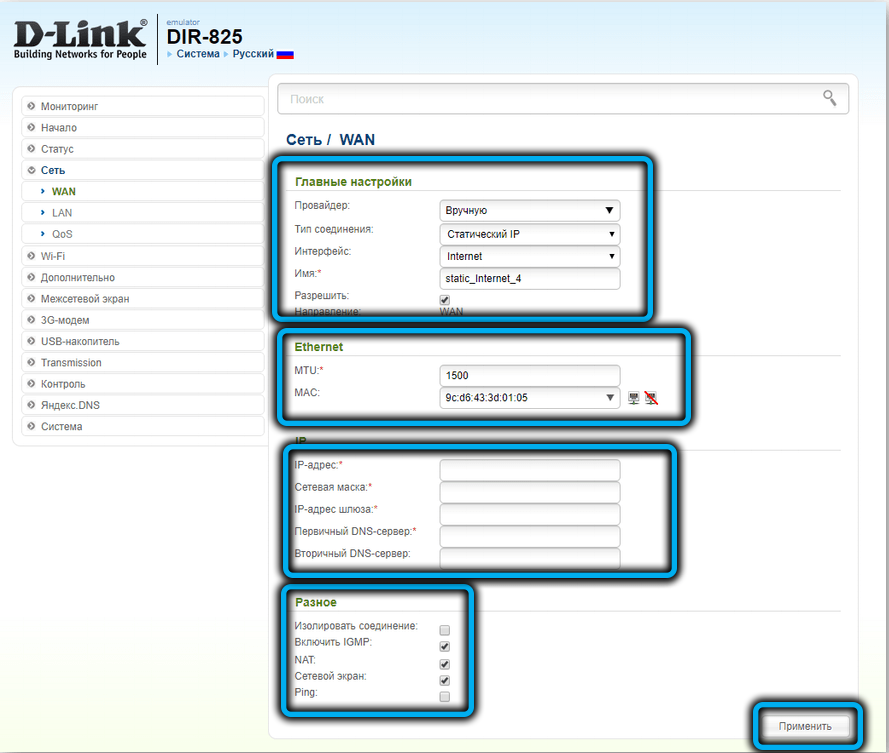889x753 pixels.
Task: Click the MTU input field
Action: coord(530,375)
